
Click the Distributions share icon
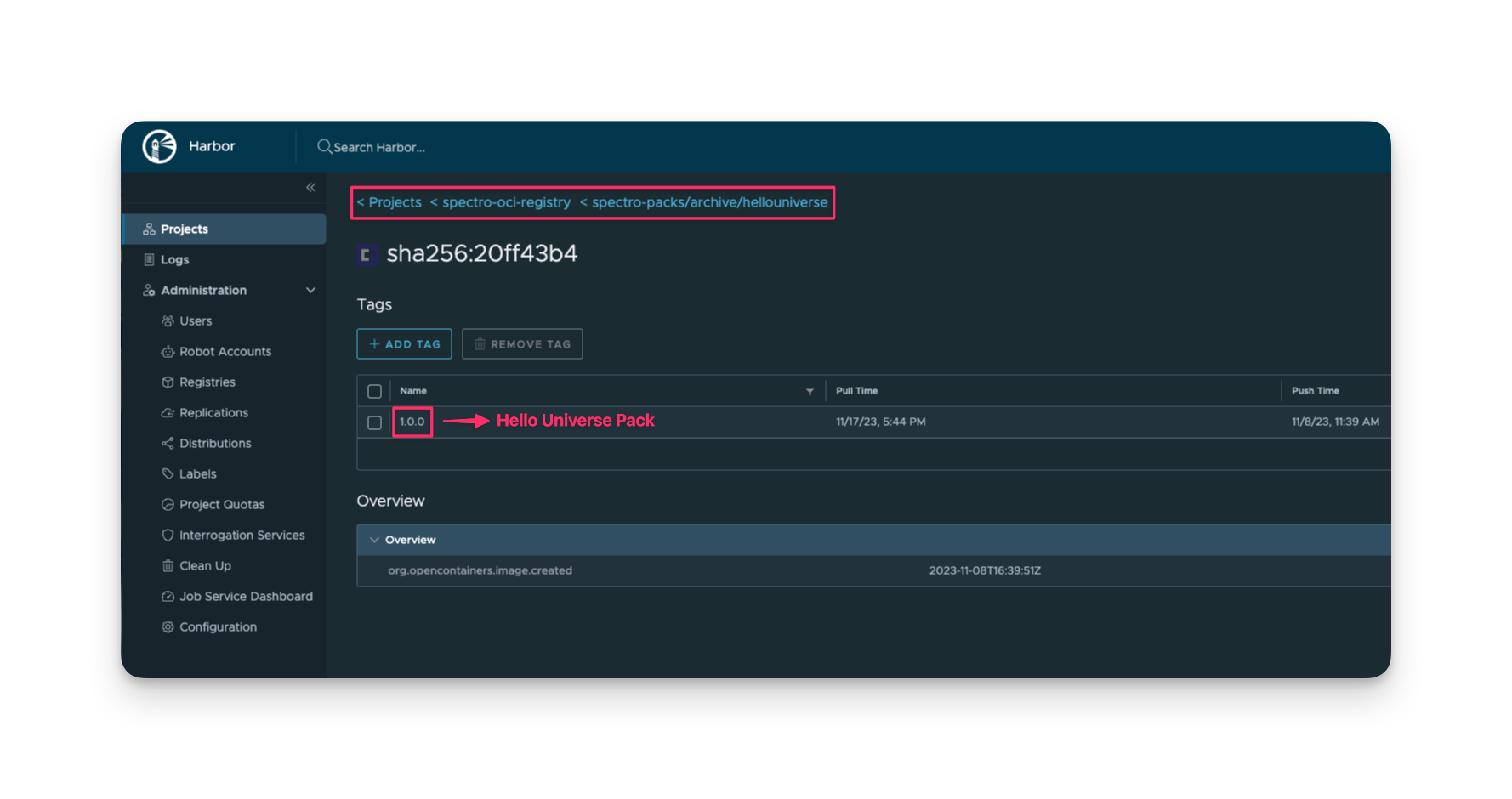(x=168, y=444)
